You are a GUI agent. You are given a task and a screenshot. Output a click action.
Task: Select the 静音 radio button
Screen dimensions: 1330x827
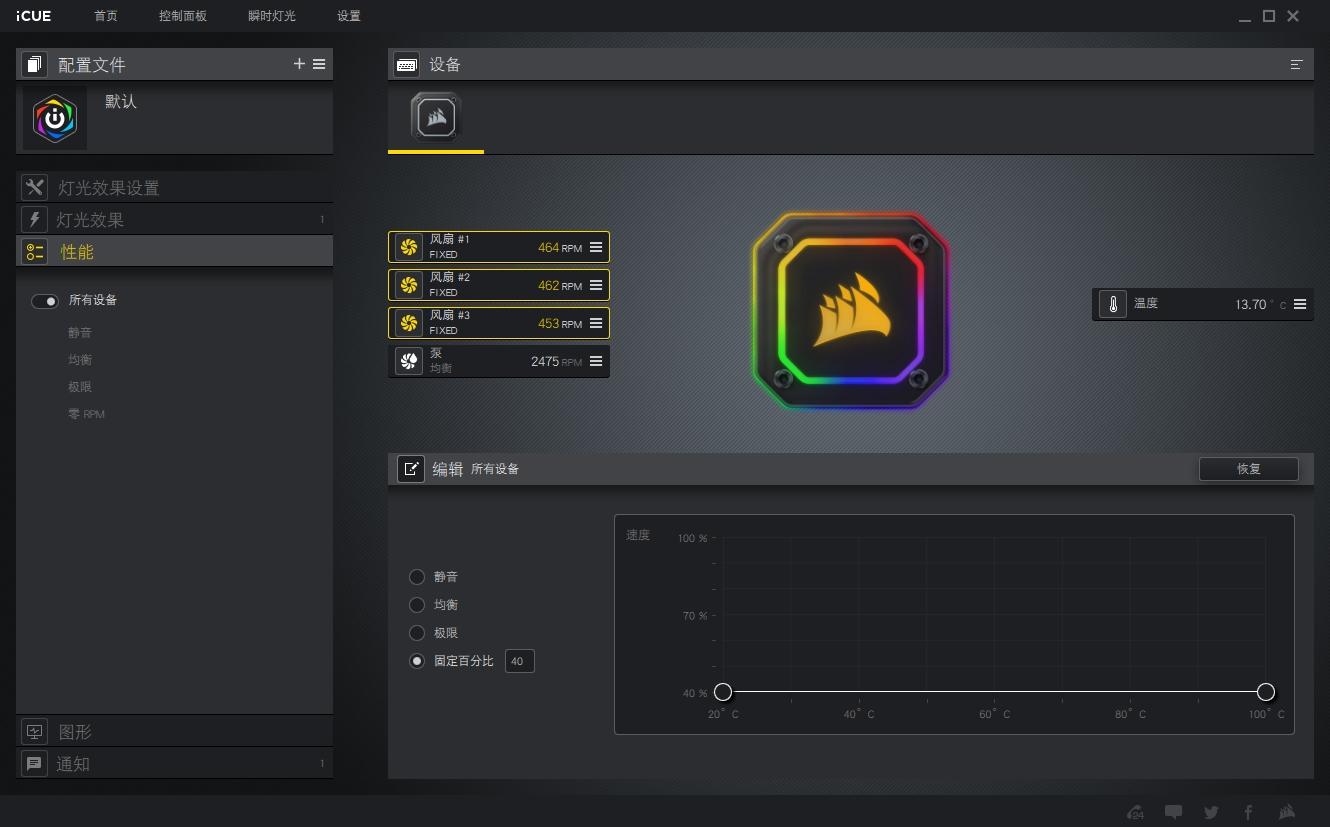coord(417,577)
